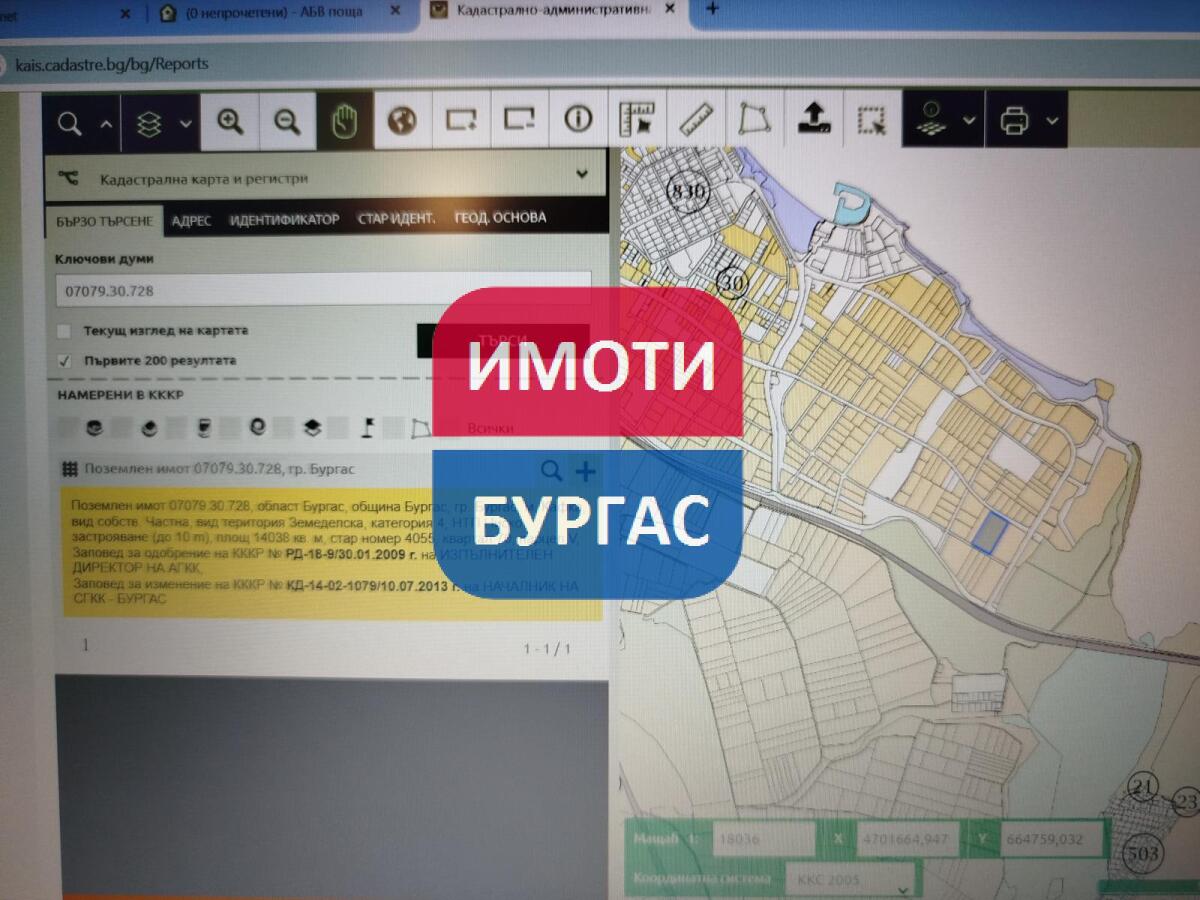Expand the map grid tool dropdown
1200x900 pixels.
click(x=969, y=120)
